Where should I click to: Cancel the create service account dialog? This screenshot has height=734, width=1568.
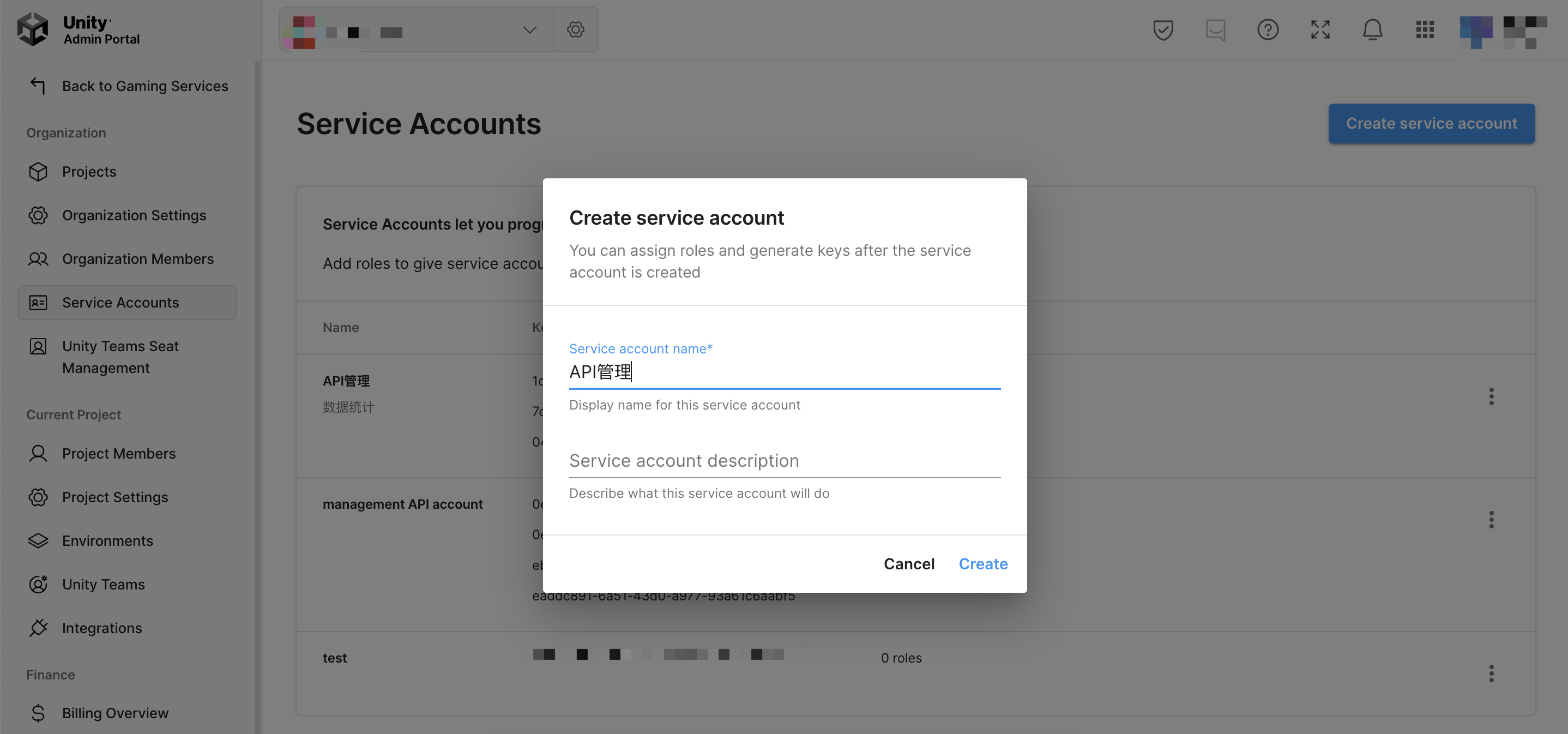click(x=908, y=563)
